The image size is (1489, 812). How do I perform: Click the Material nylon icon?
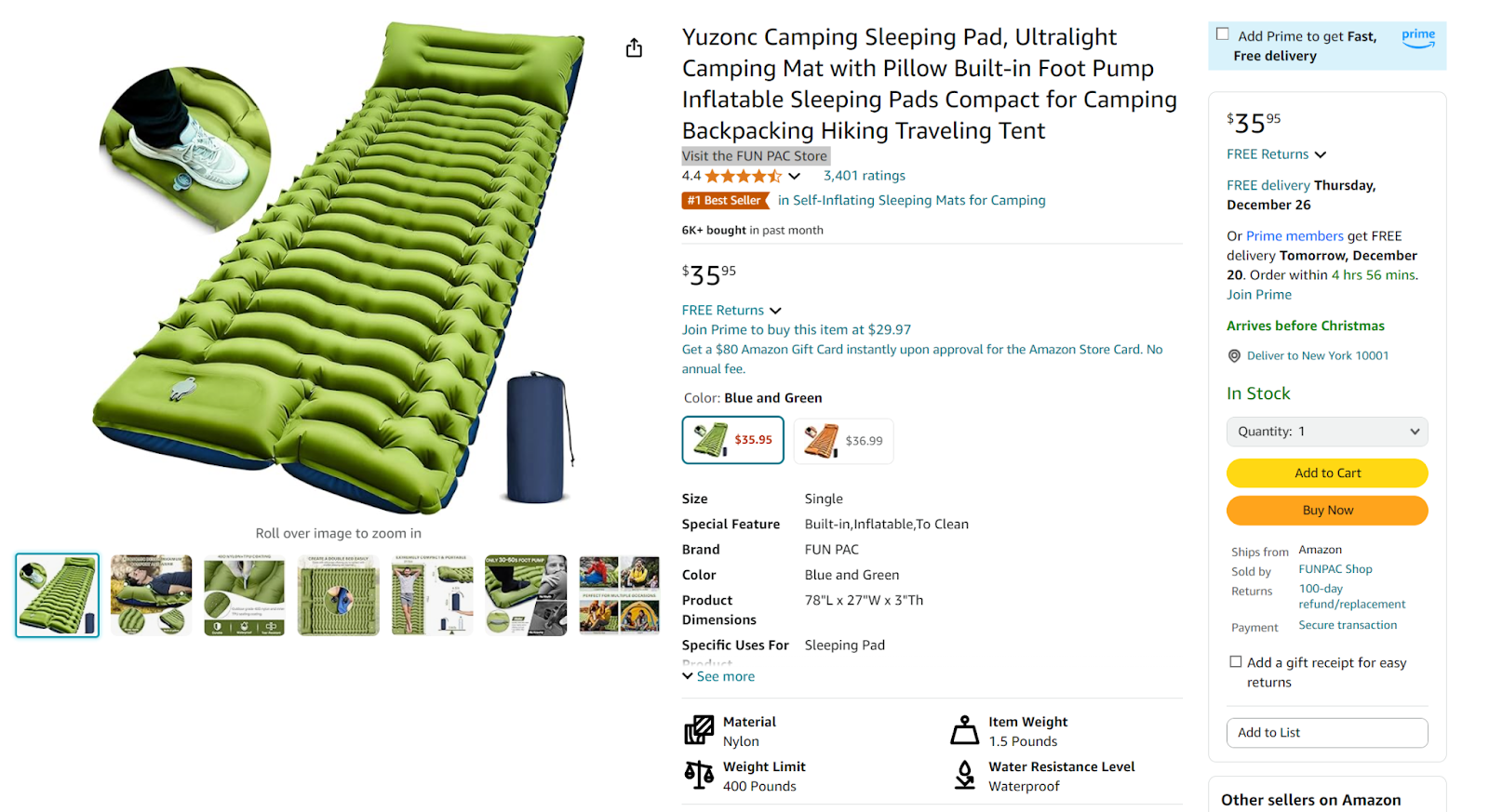pyautogui.click(x=698, y=730)
